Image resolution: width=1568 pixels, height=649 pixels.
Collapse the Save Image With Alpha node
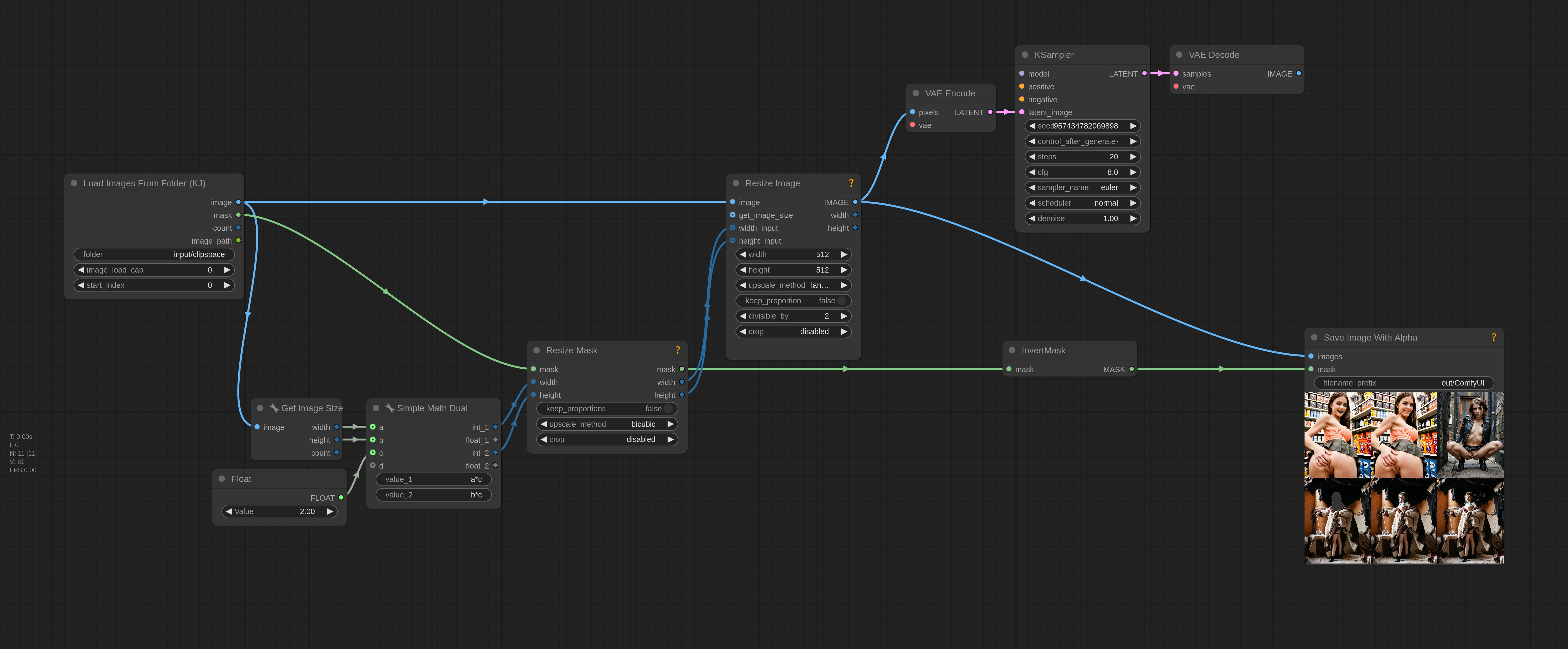tap(1314, 337)
